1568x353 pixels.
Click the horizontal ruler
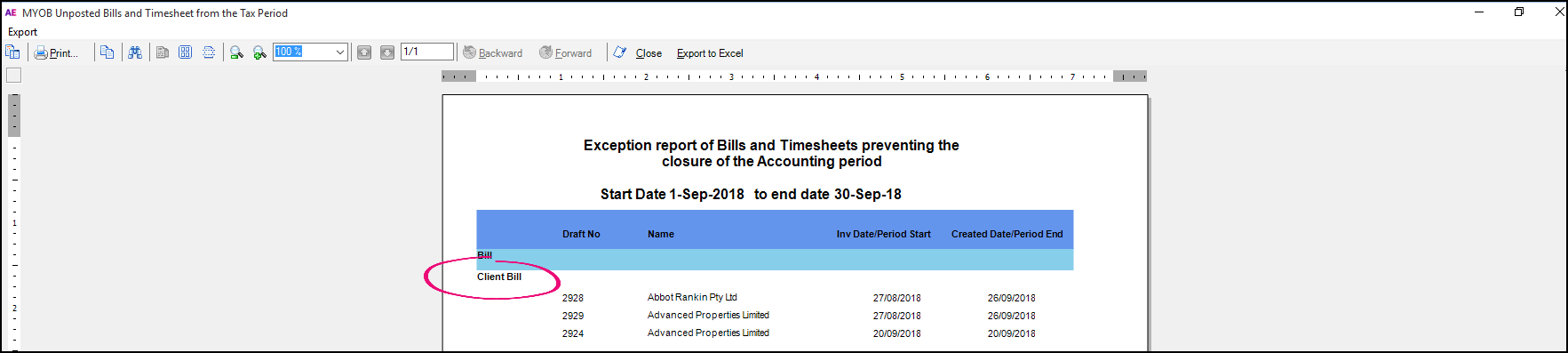[x=794, y=76]
